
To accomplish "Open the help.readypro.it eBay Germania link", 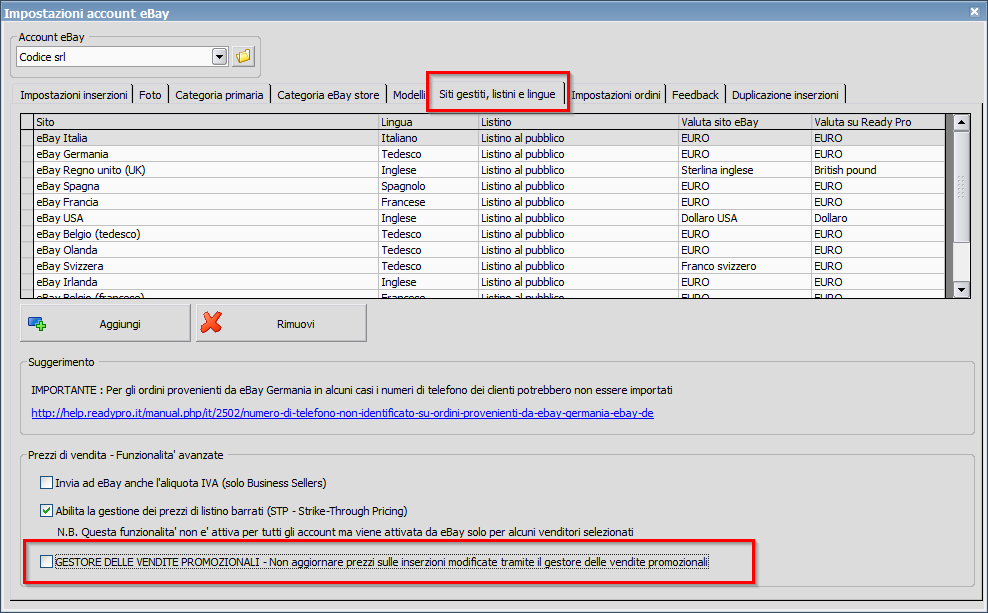I will click(x=342, y=413).
